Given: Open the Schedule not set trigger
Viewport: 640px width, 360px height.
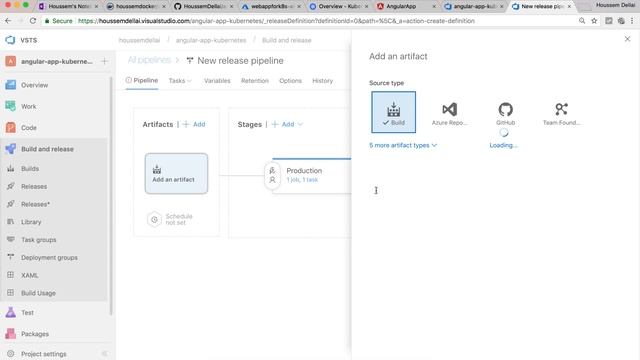Looking at the screenshot, I should (x=170, y=219).
